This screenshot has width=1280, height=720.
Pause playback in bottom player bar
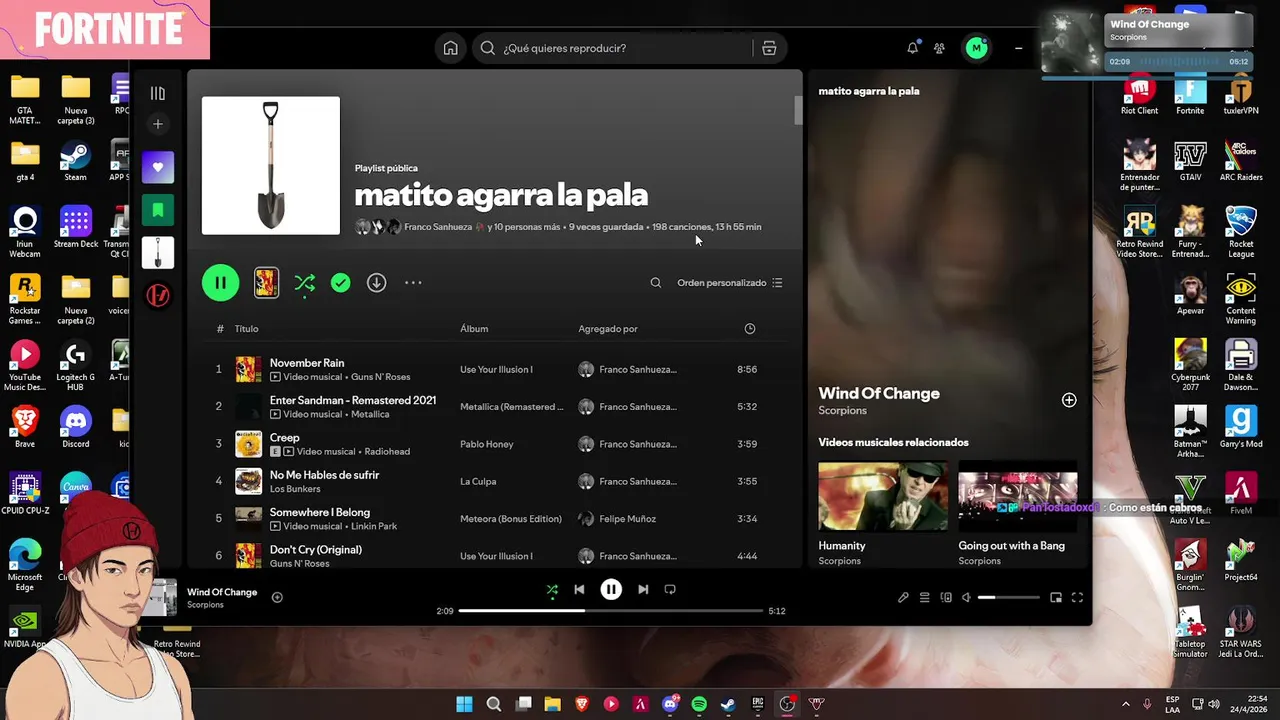tap(611, 590)
